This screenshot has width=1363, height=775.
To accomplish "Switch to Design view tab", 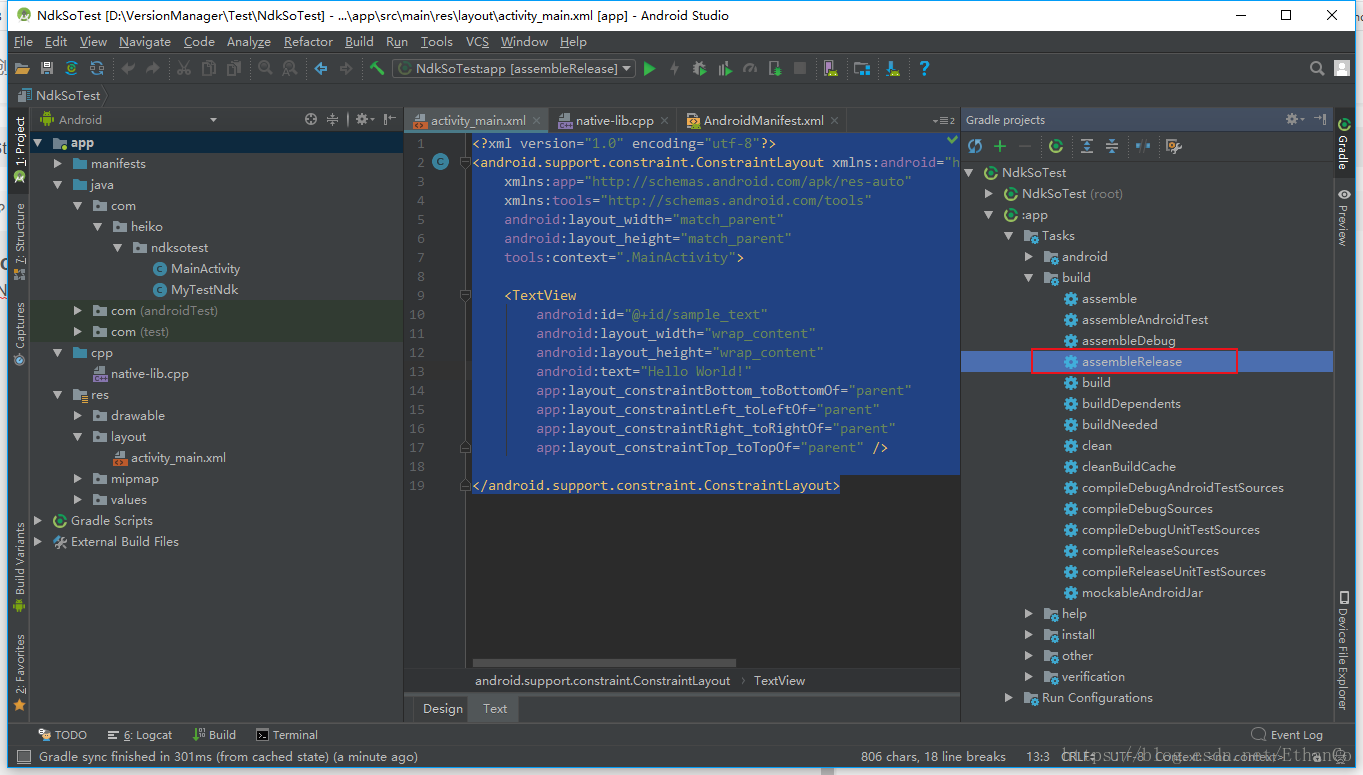I will click(x=442, y=708).
